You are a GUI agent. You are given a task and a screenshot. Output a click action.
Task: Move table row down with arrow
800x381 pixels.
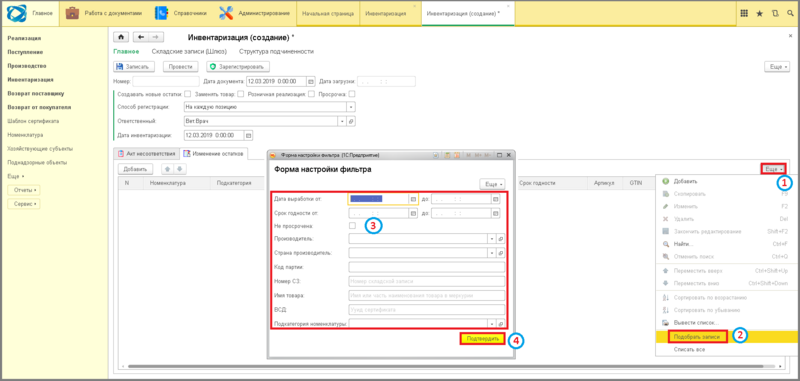coord(179,169)
